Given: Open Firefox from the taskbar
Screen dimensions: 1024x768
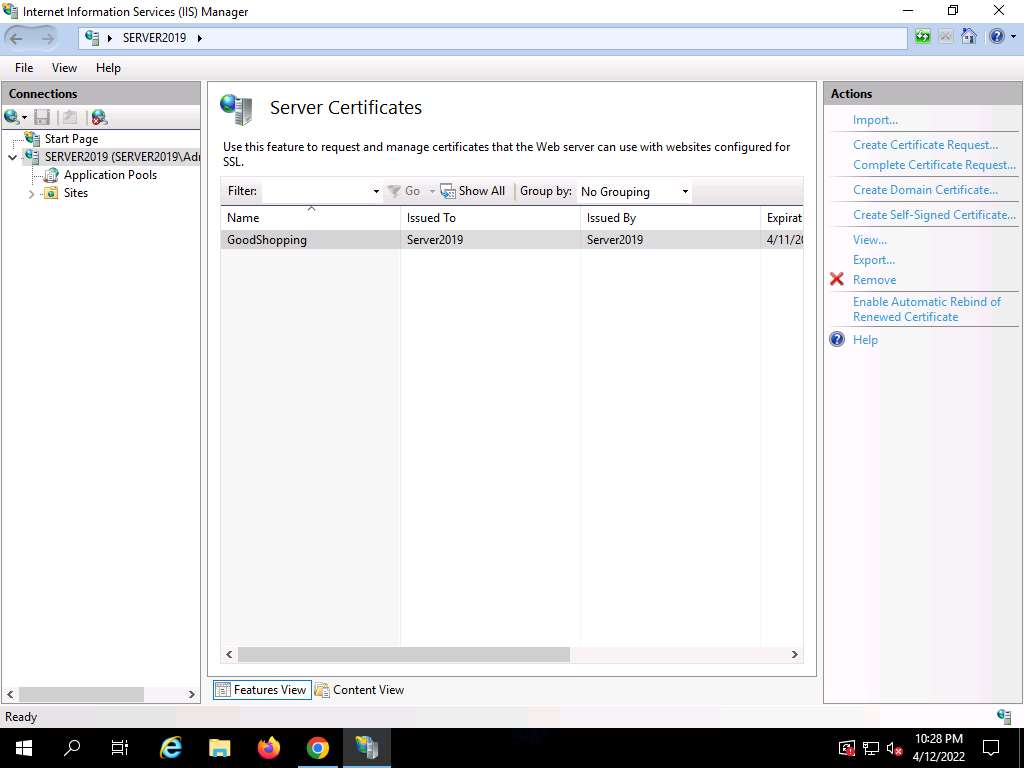Looking at the screenshot, I should (268, 748).
